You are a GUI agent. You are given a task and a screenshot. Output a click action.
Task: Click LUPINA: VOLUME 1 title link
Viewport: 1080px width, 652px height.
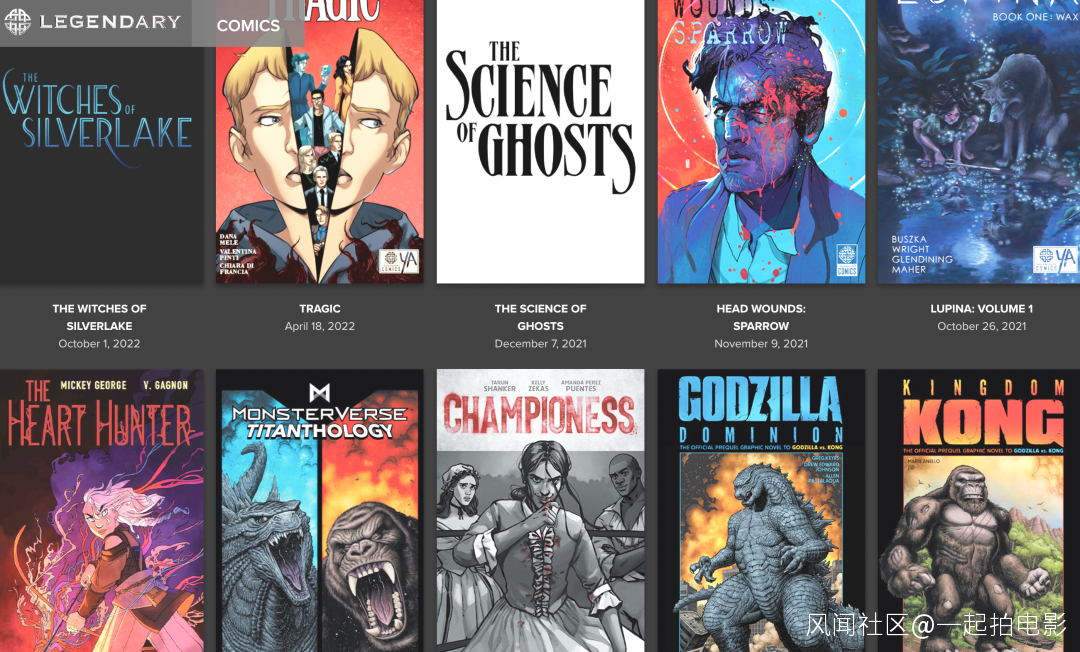982,308
